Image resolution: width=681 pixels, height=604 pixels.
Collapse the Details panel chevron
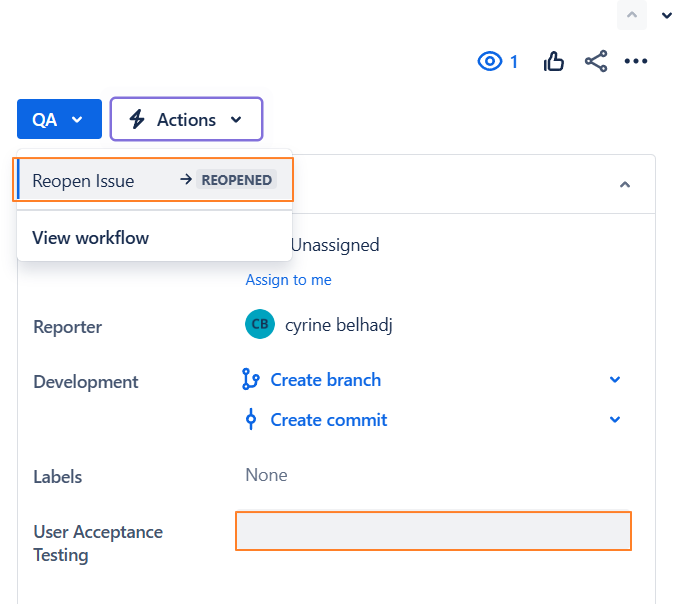[625, 185]
